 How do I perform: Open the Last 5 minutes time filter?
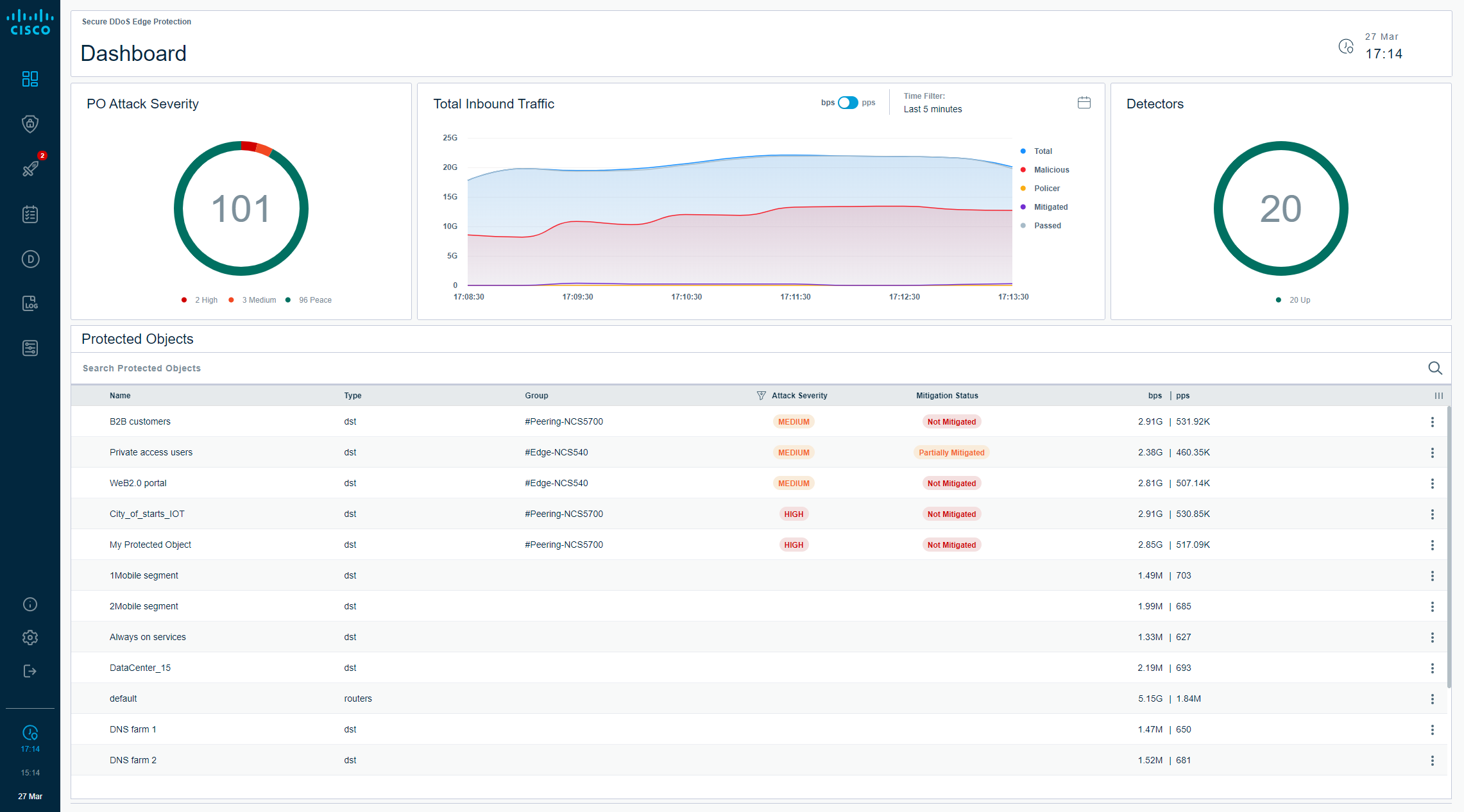tap(933, 109)
